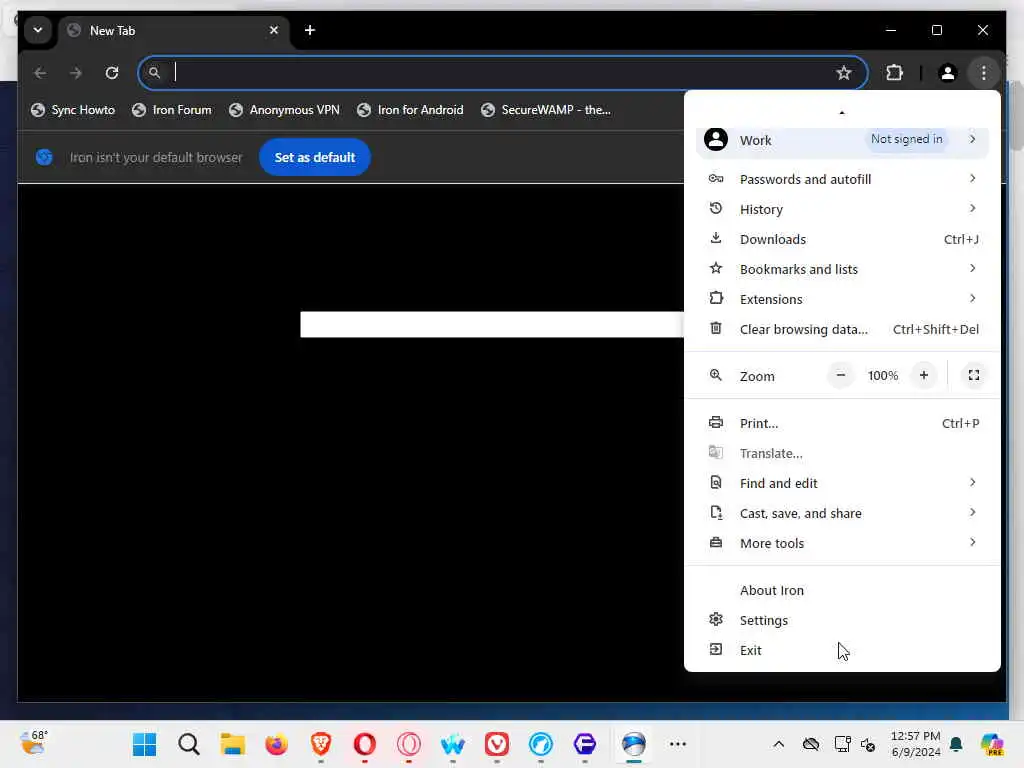The image size is (1024, 768).
Task: Open the SecureWAMP bookmark
Action: click(546, 110)
